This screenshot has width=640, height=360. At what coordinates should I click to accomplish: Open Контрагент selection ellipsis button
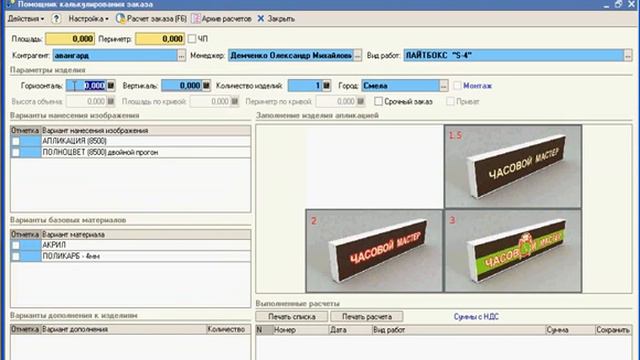(x=182, y=56)
